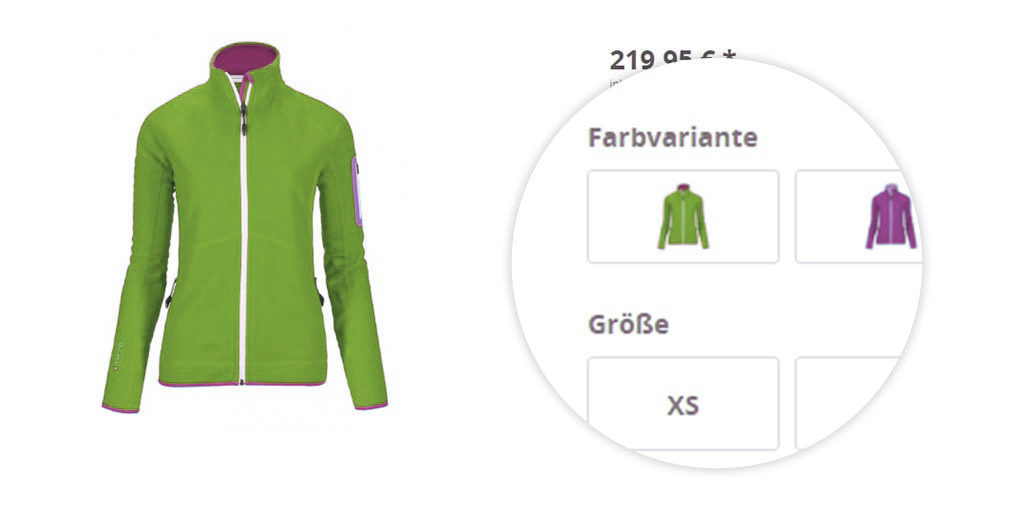
Task: Click the pink hem trim at the jacket bottom
Action: coord(243,384)
